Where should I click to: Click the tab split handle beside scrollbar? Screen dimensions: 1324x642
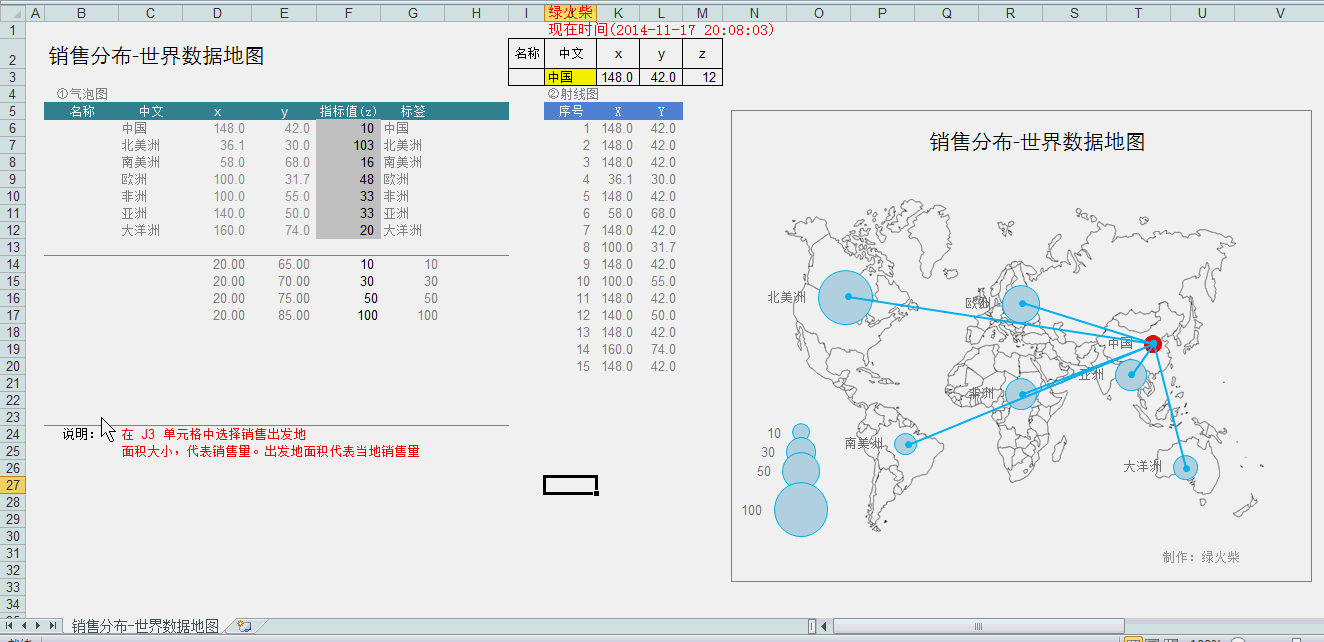[812, 626]
